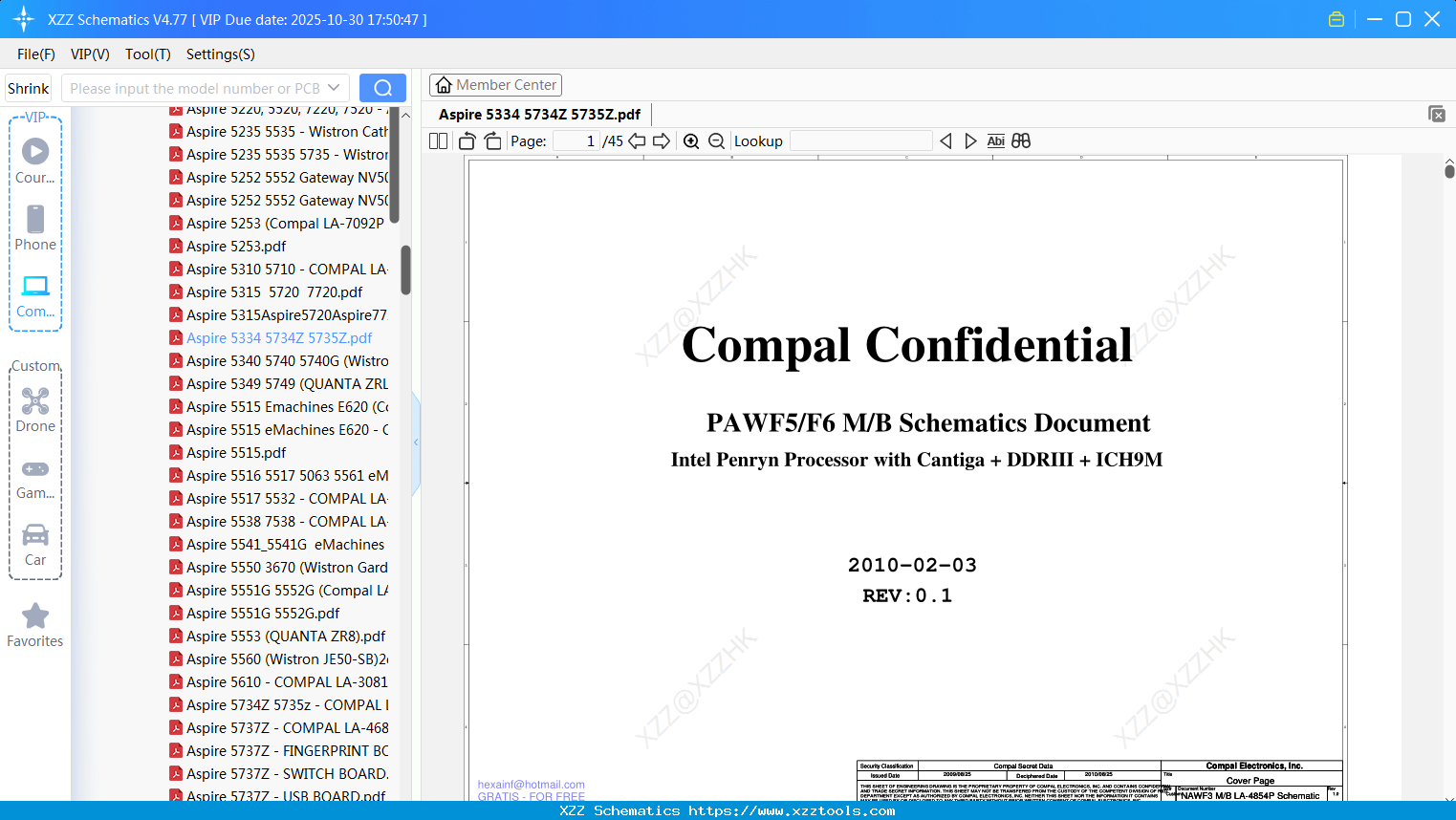Click the file list vertical scrollbar thumb
The height and width of the screenshot is (820, 1456).
pos(405,270)
